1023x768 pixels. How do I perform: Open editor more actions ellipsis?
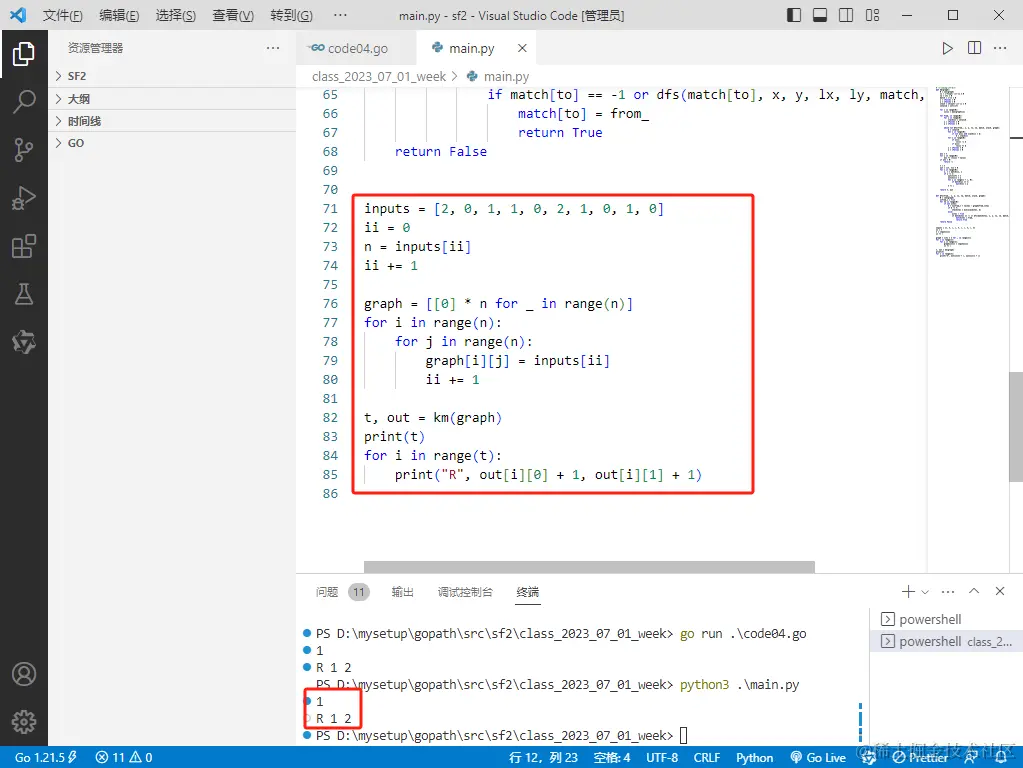pos(1000,48)
